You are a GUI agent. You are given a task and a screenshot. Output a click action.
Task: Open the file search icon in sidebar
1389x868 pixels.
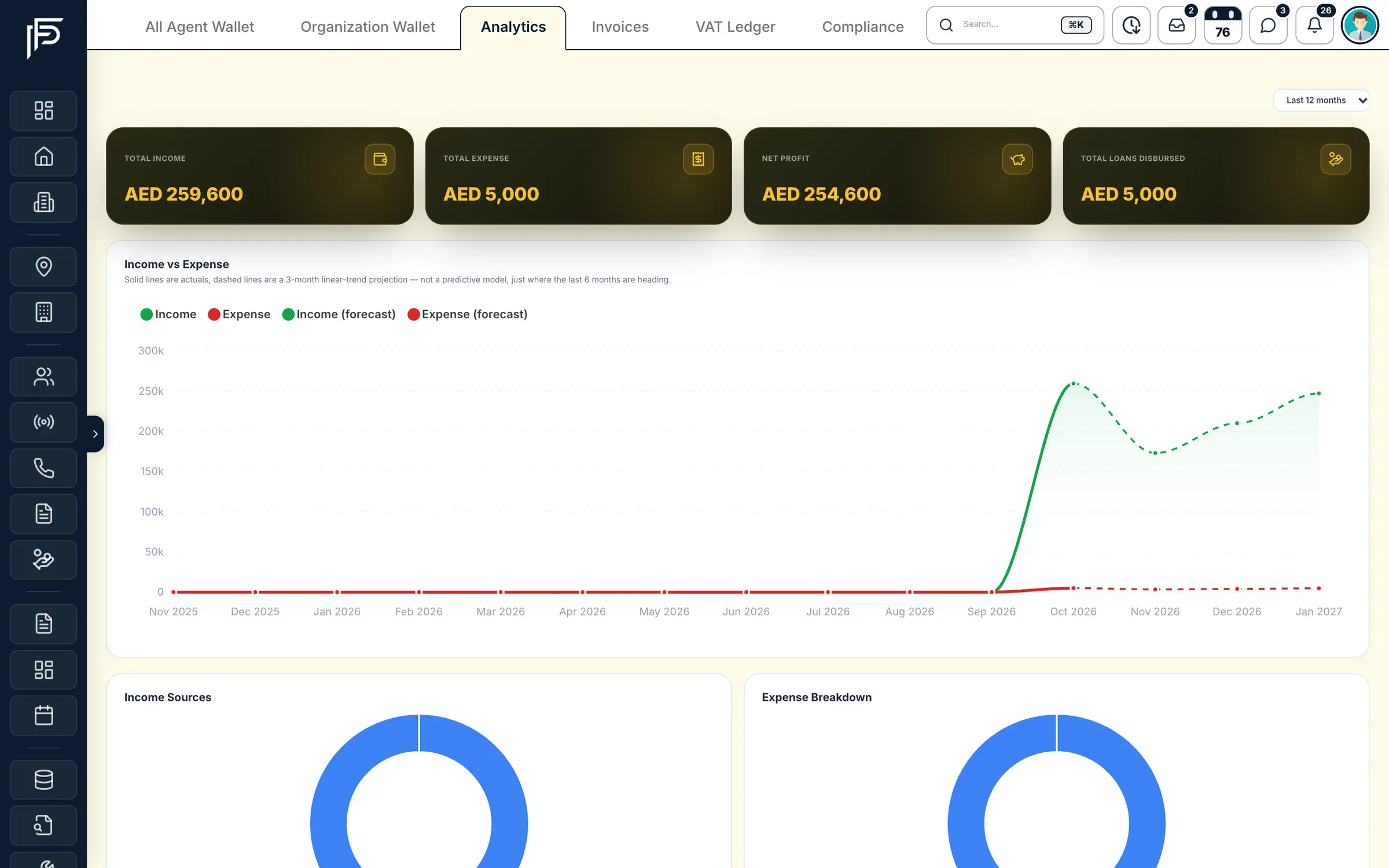(x=43, y=825)
